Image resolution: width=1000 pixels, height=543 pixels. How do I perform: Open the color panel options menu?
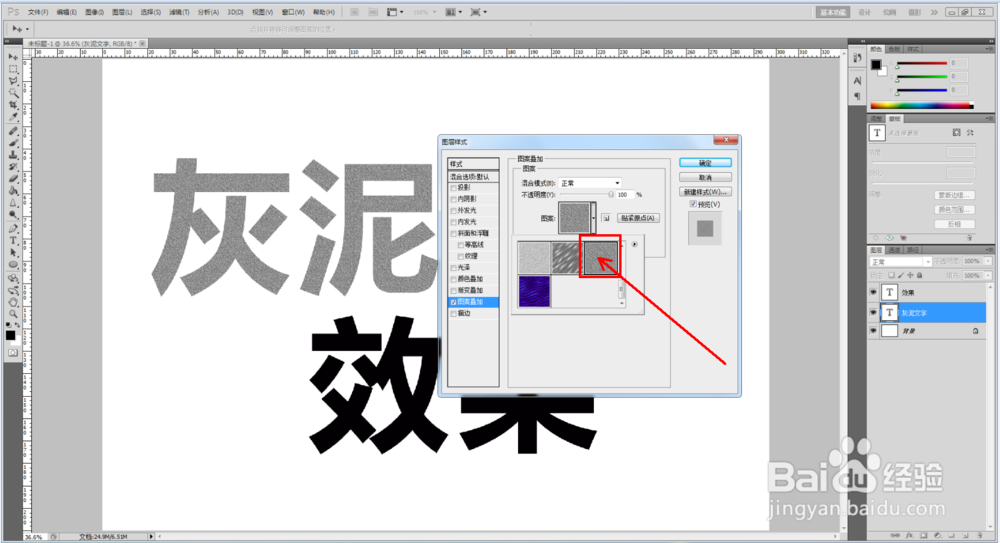(989, 49)
